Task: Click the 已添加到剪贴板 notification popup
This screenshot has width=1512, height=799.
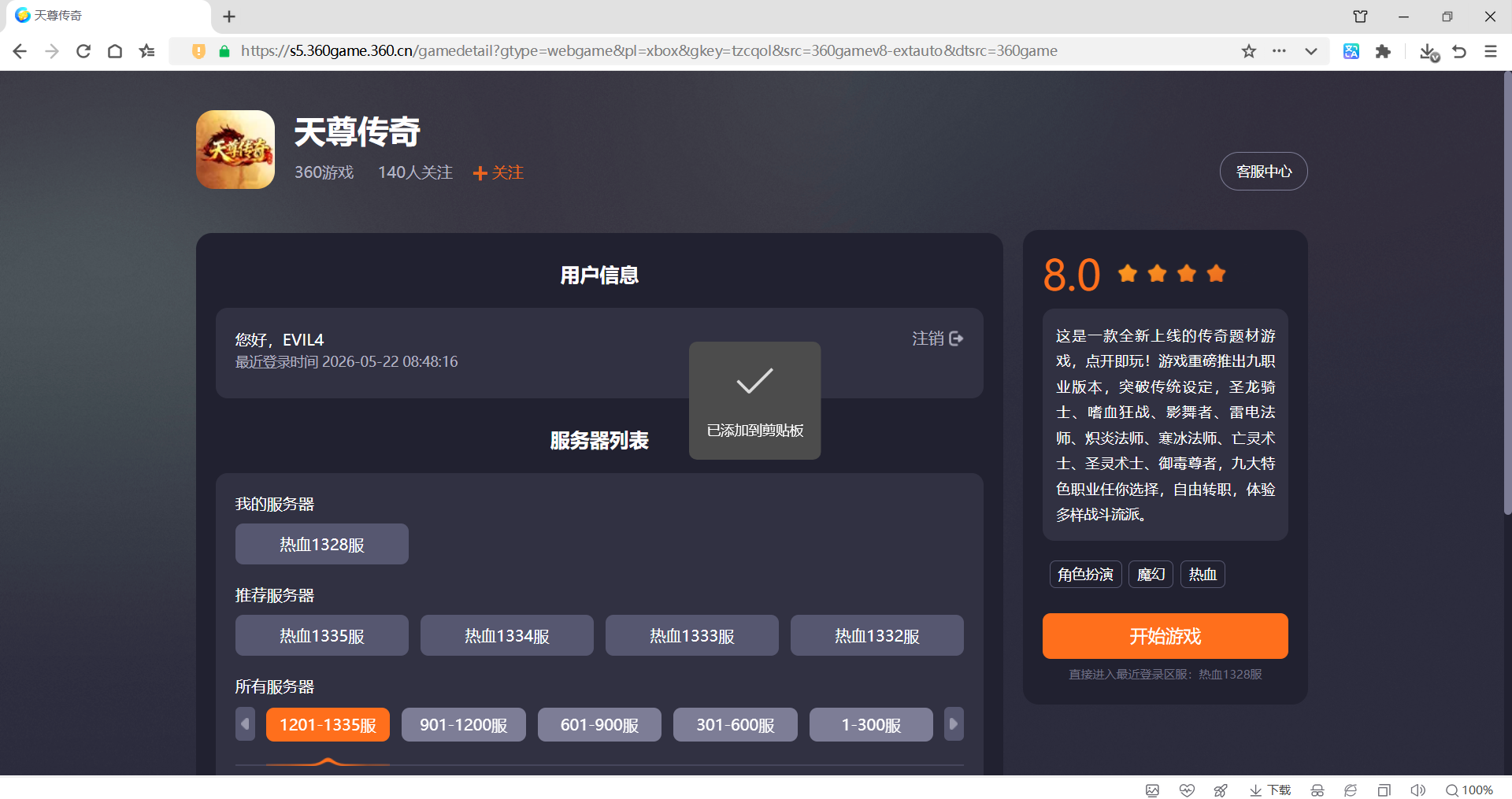Action: [x=754, y=401]
